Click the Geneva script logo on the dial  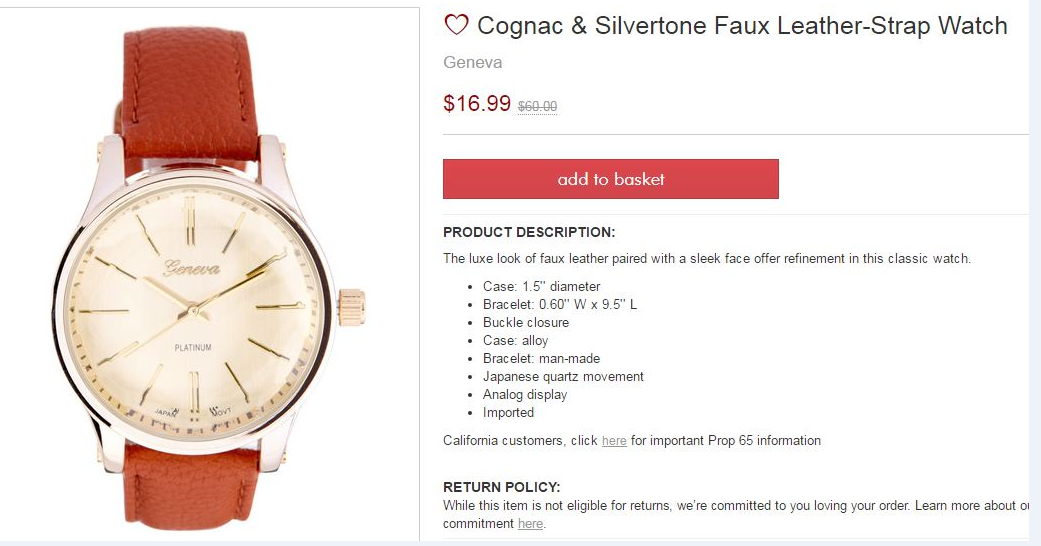192,267
